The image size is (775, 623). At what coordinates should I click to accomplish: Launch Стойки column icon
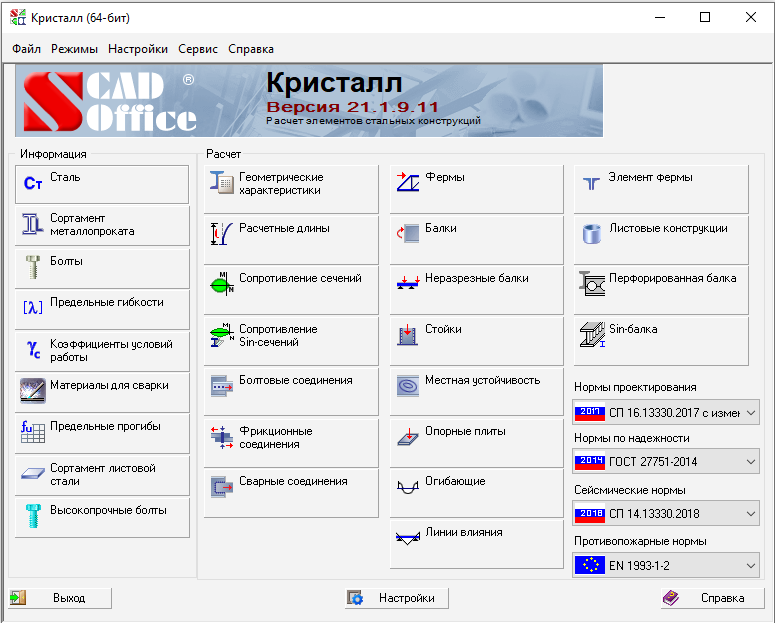pos(408,335)
